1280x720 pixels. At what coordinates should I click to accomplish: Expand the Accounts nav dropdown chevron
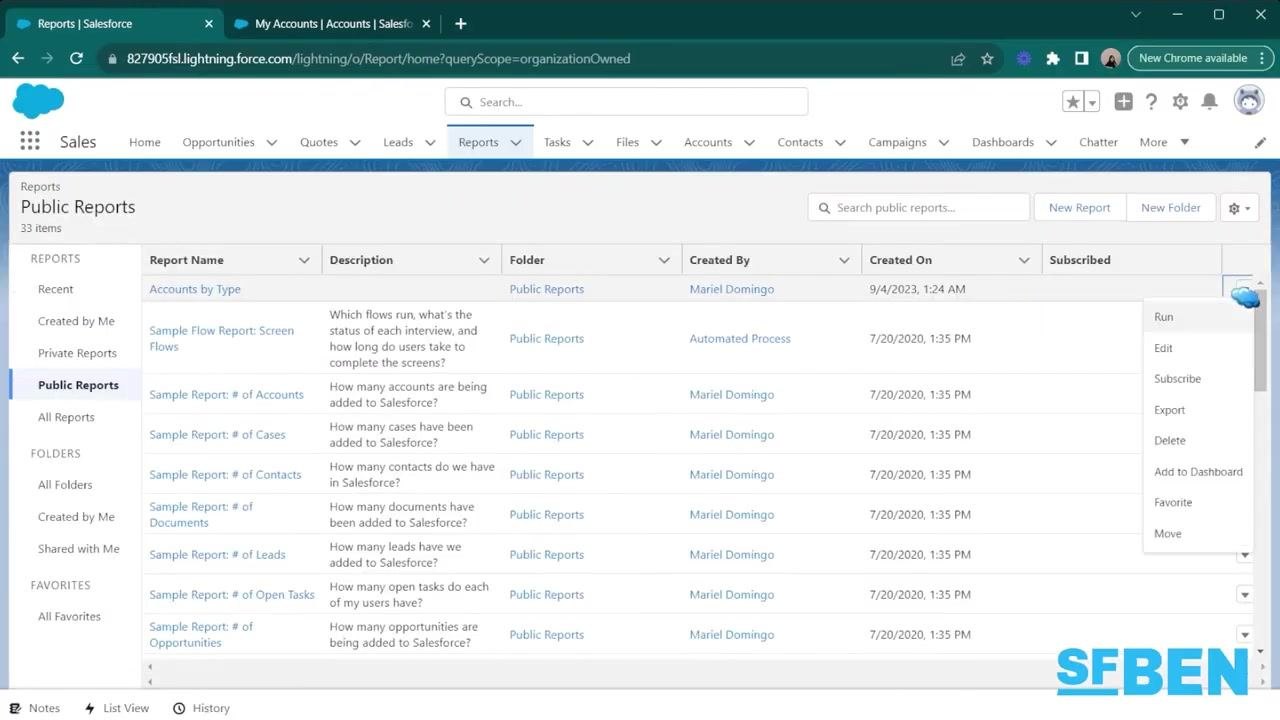(x=749, y=143)
